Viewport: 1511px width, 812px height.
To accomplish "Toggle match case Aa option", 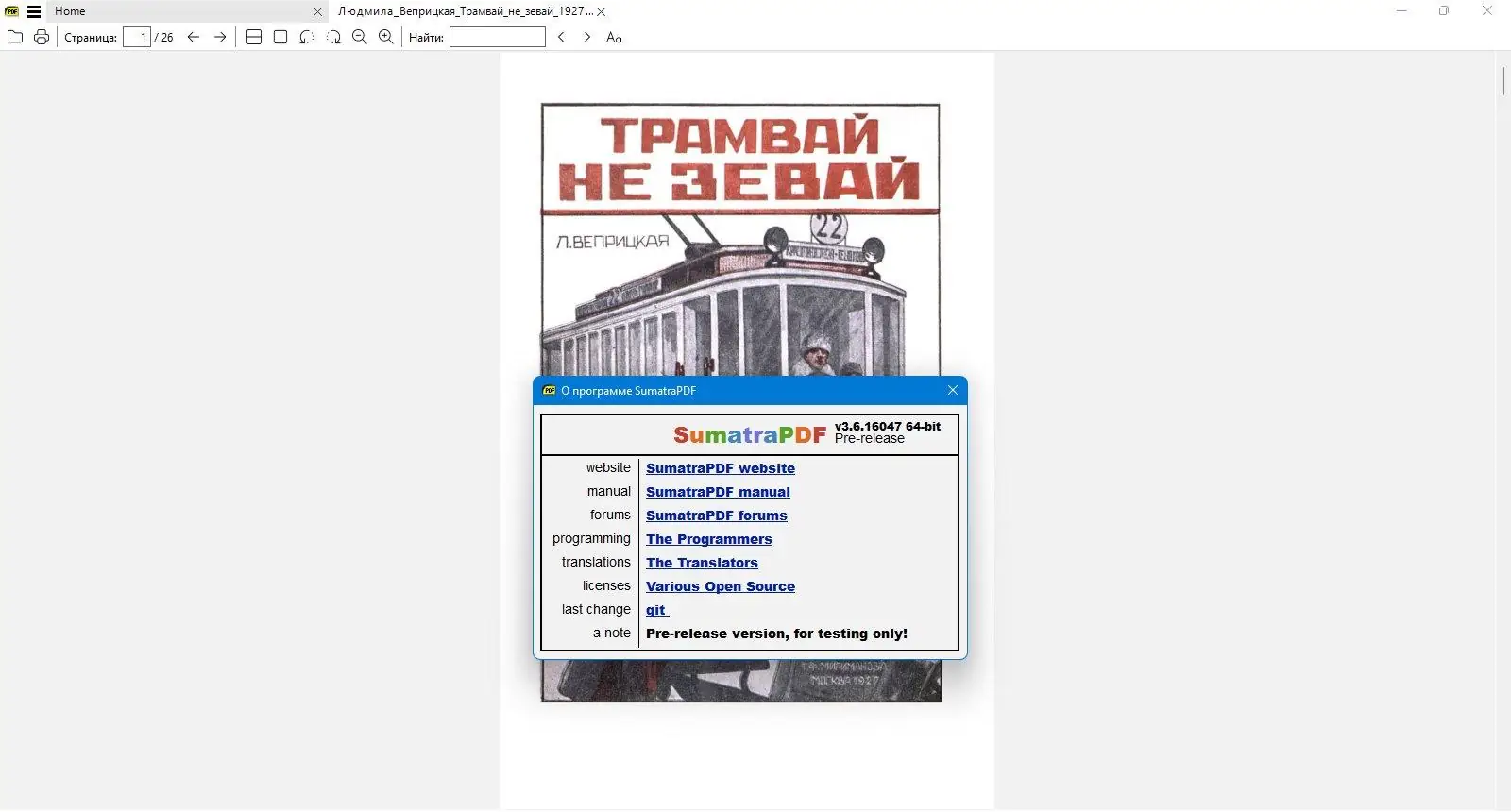I will (x=614, y=37).
